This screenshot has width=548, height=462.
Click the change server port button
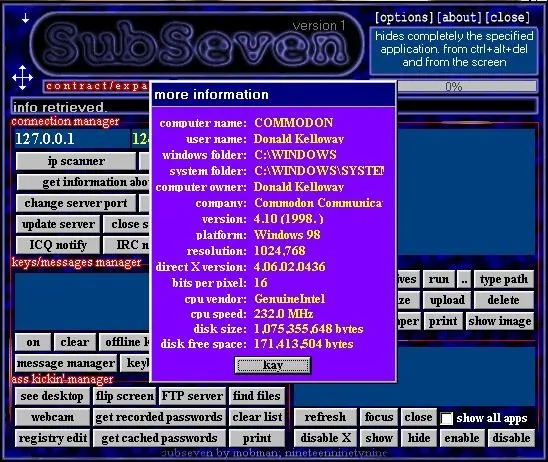[x=76, y=203]
